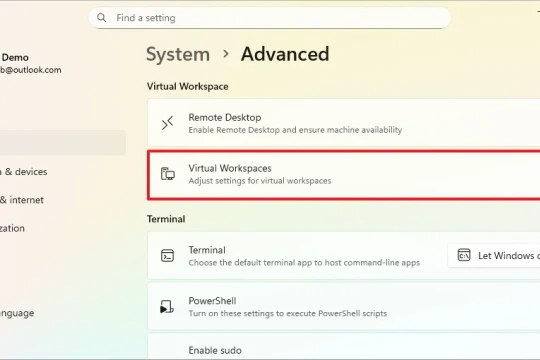The height and width of the screenshot is (360, 540).
Task: Click the Remote Desktop icon
Action: pyautogui.click(x=167, y=123)
